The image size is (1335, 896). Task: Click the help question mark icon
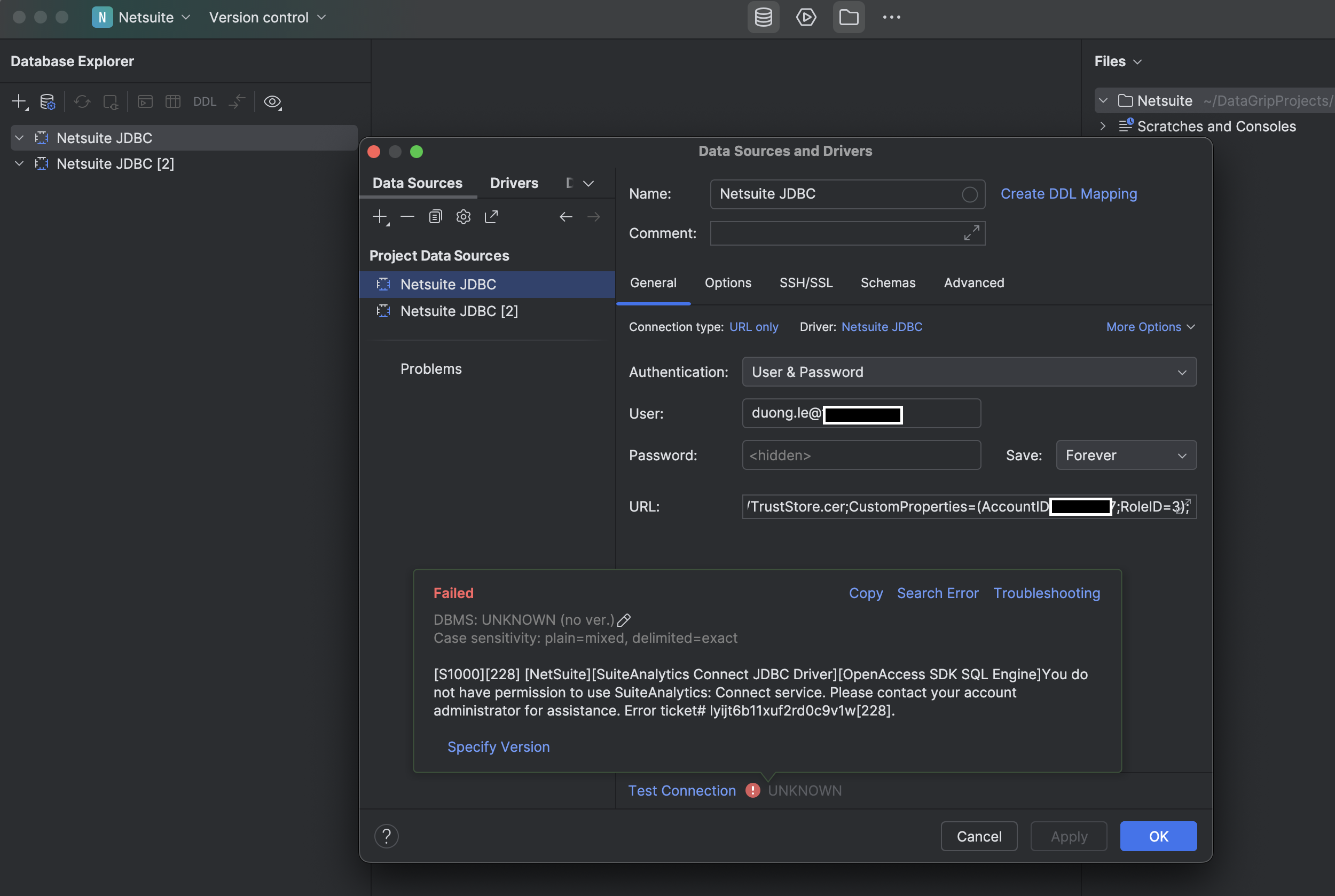point(386,836)
